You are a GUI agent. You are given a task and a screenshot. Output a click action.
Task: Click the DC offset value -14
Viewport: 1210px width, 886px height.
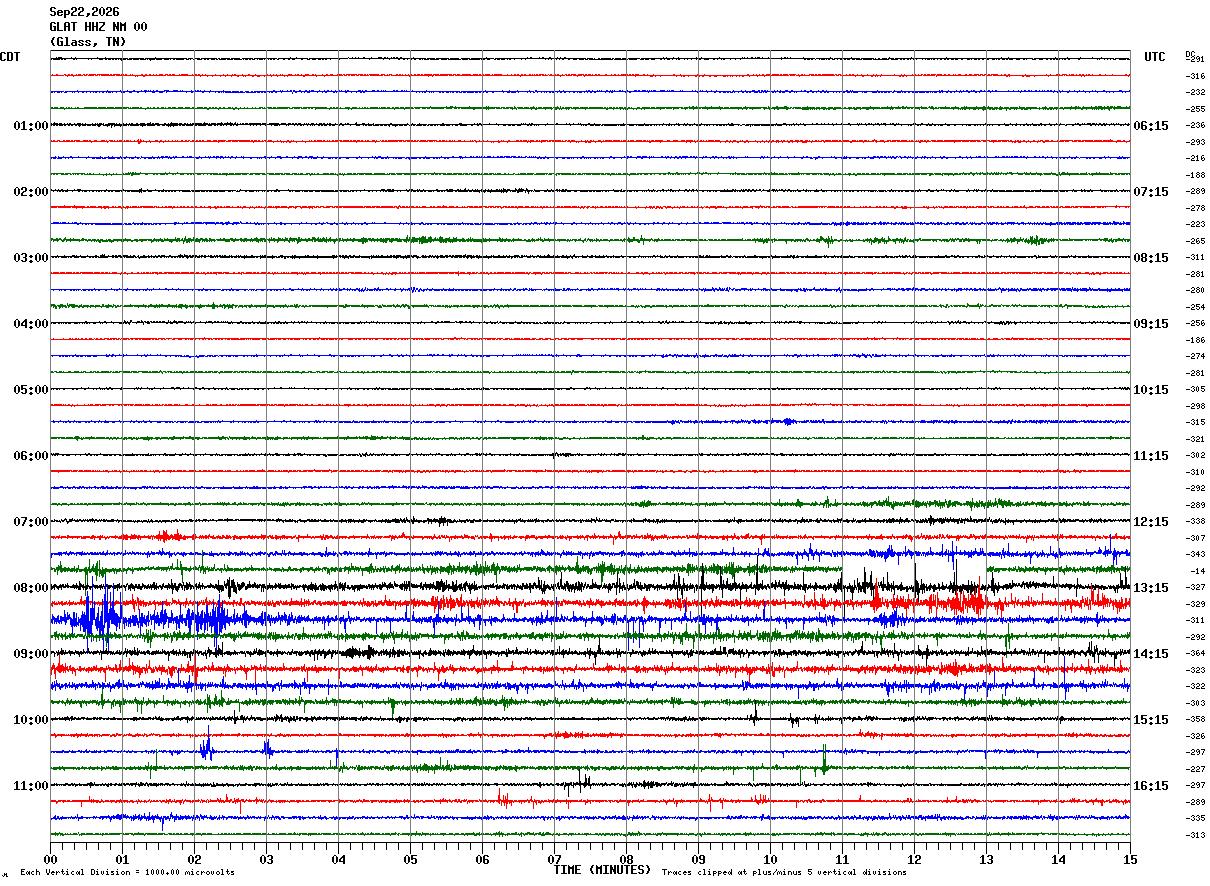point(1196,571)
